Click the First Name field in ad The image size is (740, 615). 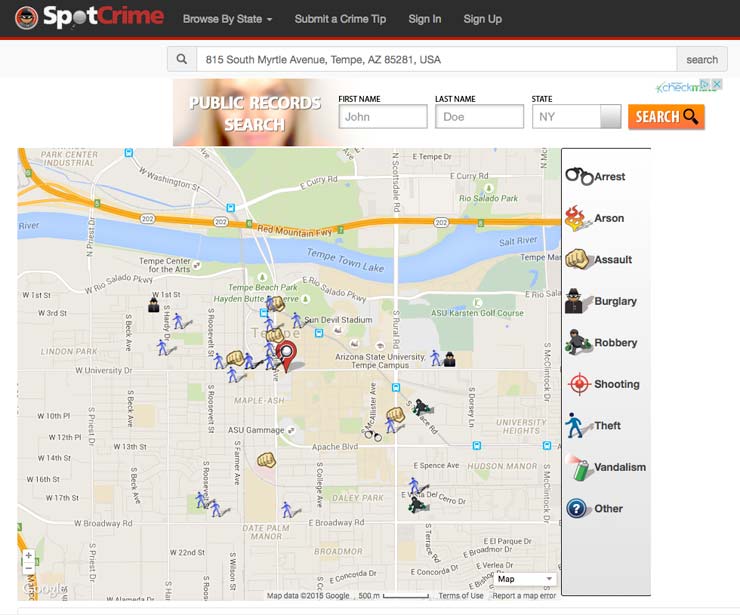[383, 117]
